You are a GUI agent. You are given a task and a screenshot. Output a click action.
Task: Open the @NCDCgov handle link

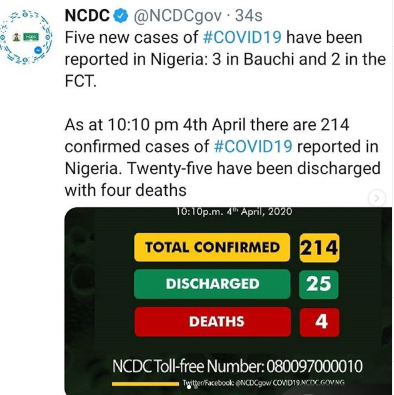point(177,16)
